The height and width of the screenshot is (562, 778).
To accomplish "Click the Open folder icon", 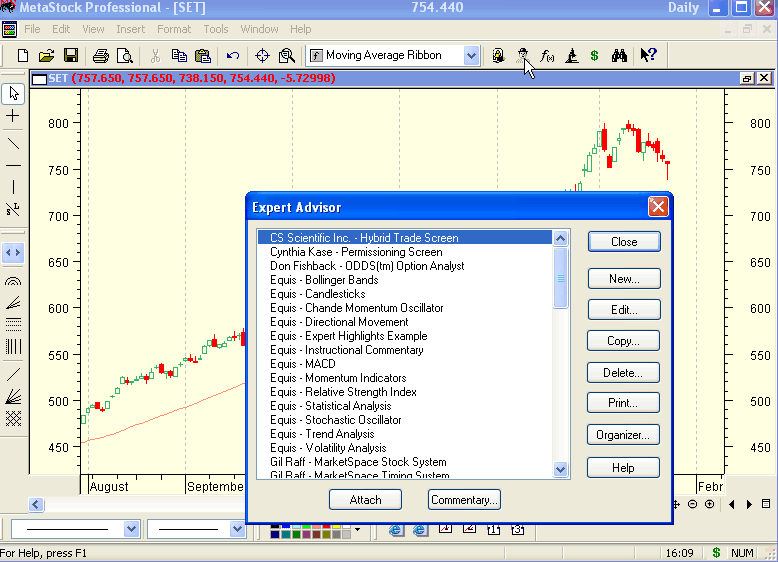I will (x=46, y=56).
